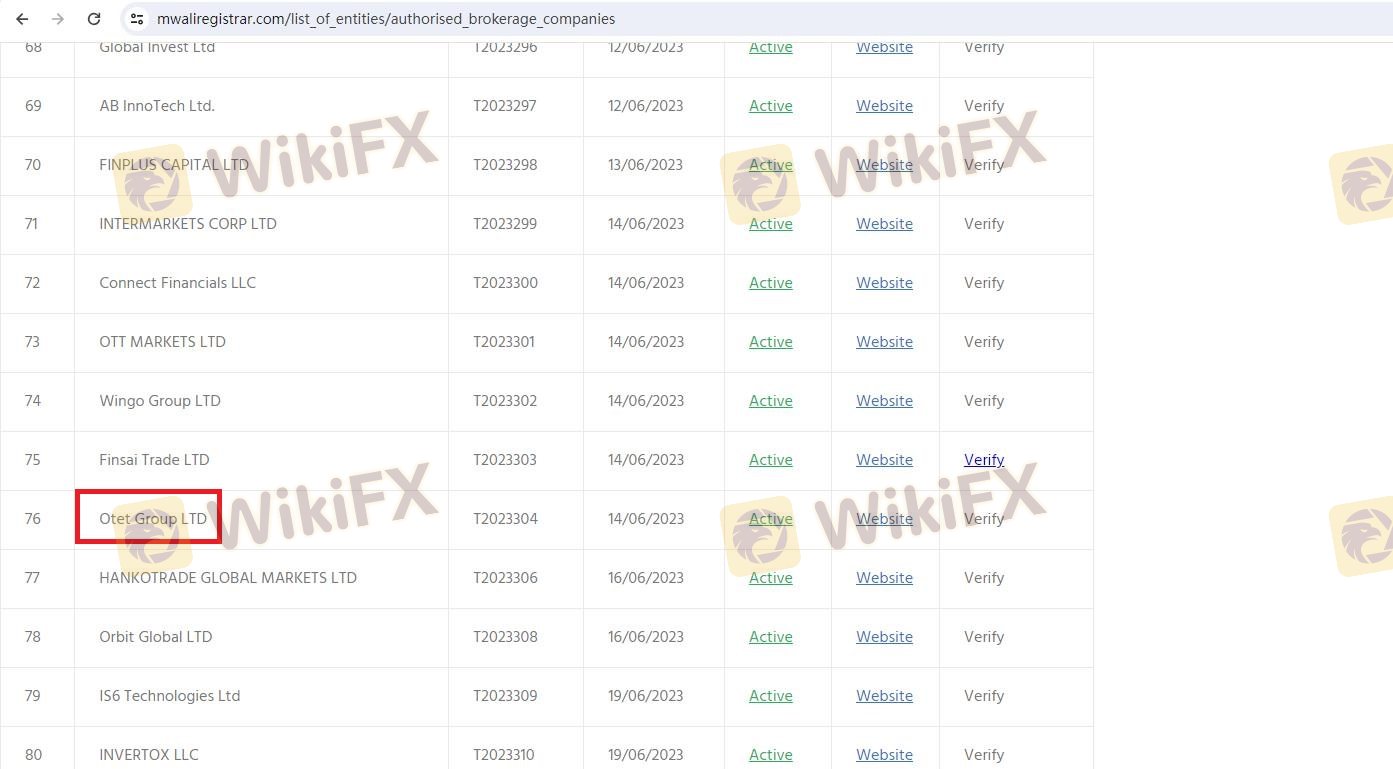The width and height of the screenshot is (1393, 769).
Task: Visit the Orbit Global LTD Website link
Action: [884, 637]
